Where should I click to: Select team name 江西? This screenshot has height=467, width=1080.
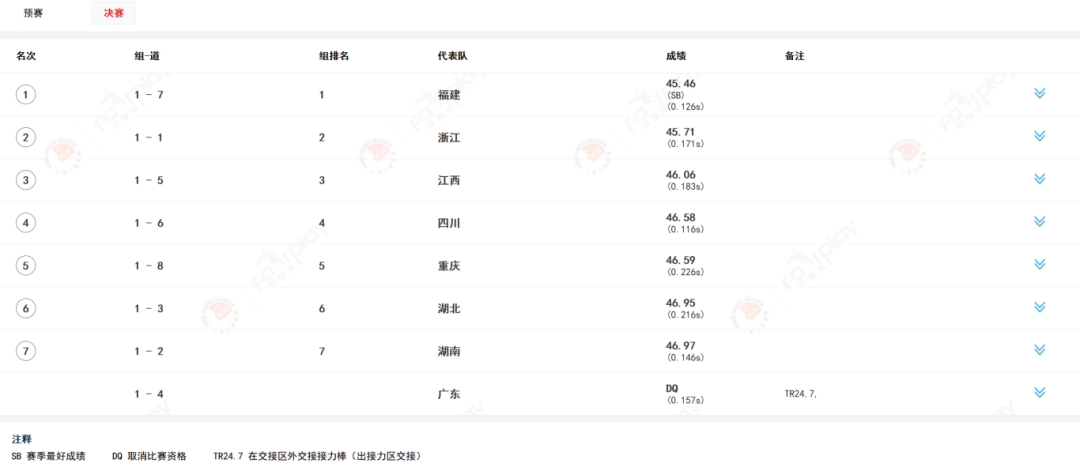tap(449, 180)
